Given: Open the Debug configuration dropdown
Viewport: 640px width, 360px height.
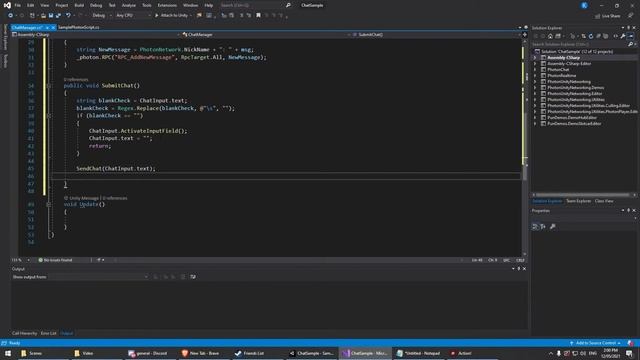Looking at the screenshot, I should click(101, 16).
